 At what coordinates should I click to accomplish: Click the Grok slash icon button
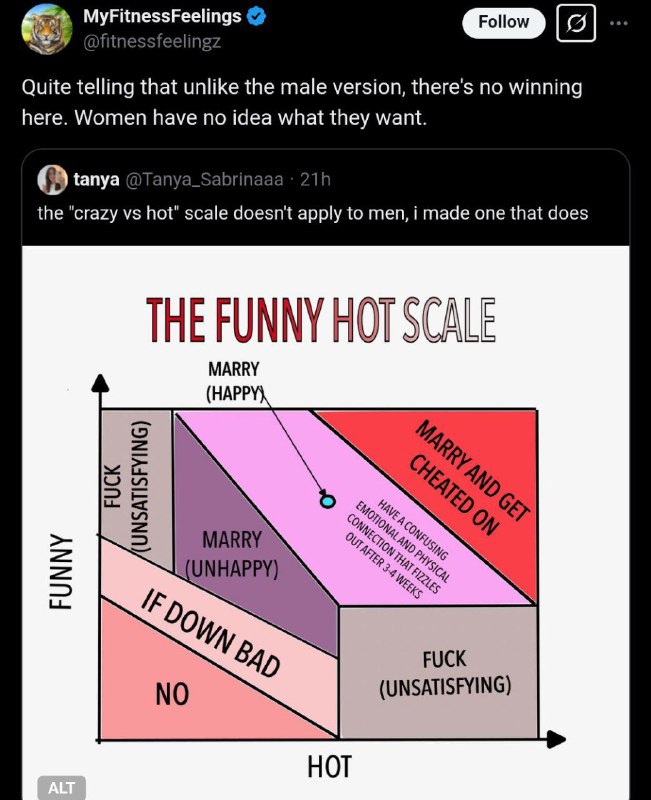(576, 23)
